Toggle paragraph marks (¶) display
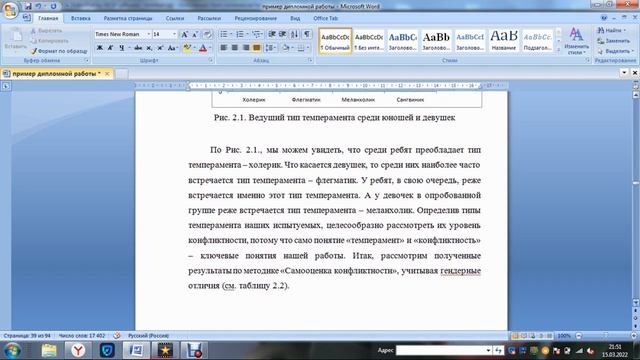Image resolution: width=640 pixels, height=360 pixels. (x=307, y=34)
